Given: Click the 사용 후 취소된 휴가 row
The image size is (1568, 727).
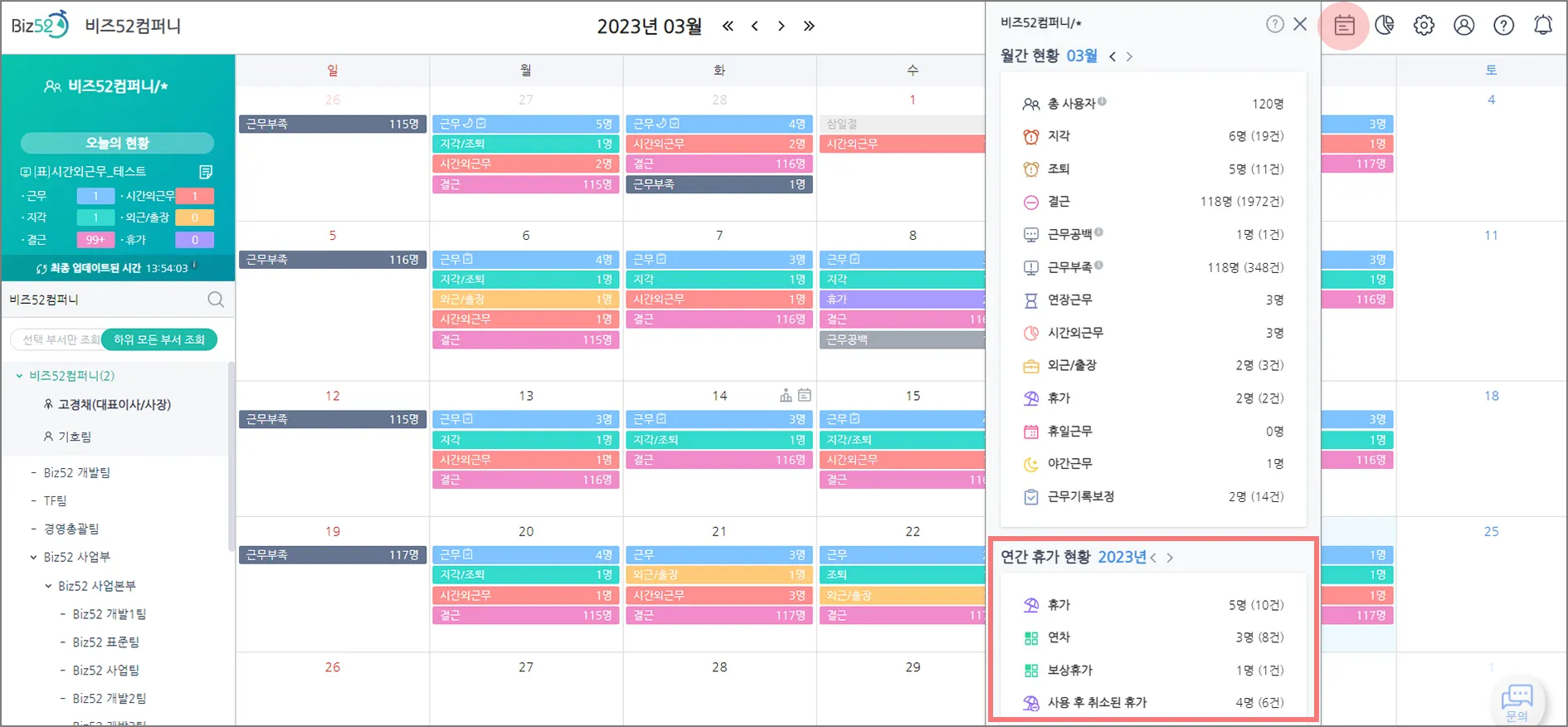Looking at the screenshot, I should pos(1153,703).
